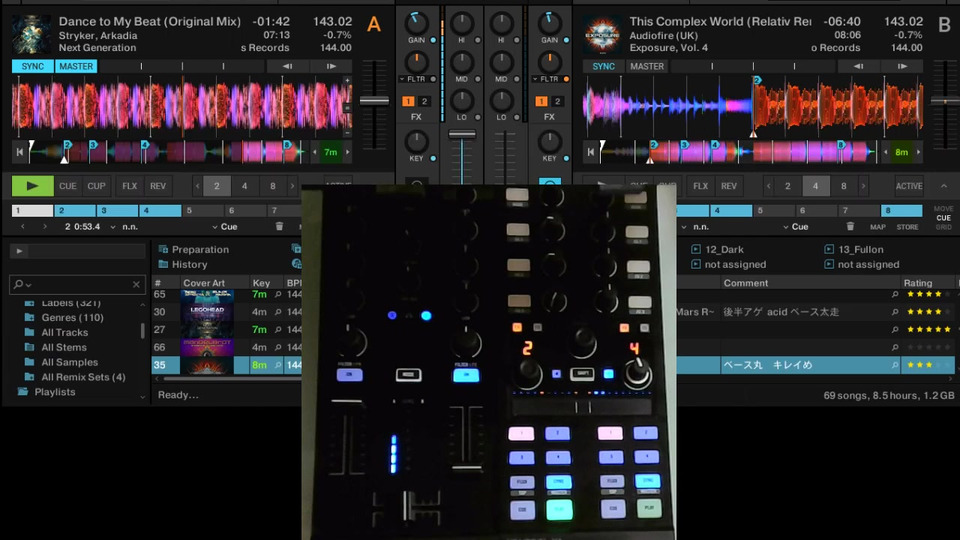This screenshot has width=960, height=540.
Task: Play Deck A with the green play button
Action: tap(32, 186)
